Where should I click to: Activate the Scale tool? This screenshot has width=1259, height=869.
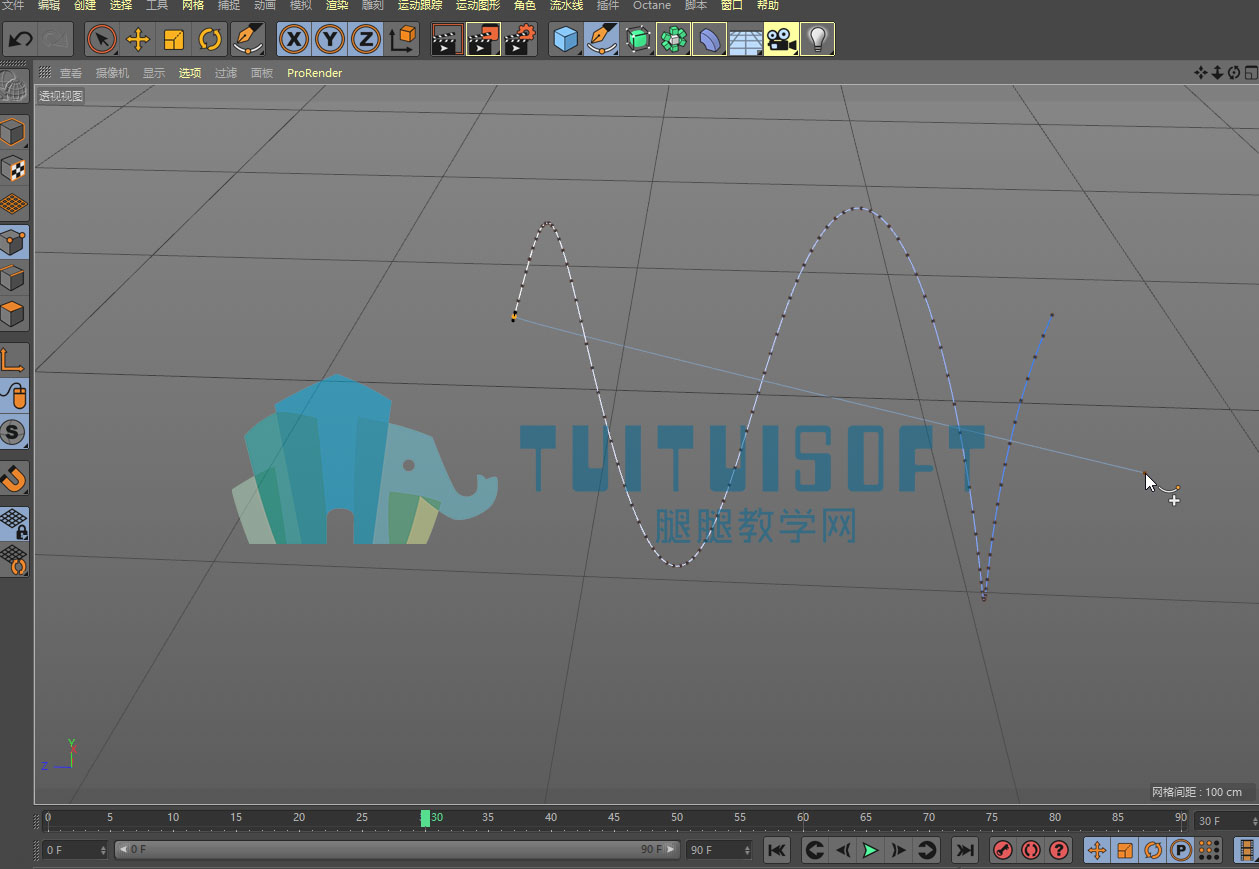pyautogui.click(x=174, y=40)
